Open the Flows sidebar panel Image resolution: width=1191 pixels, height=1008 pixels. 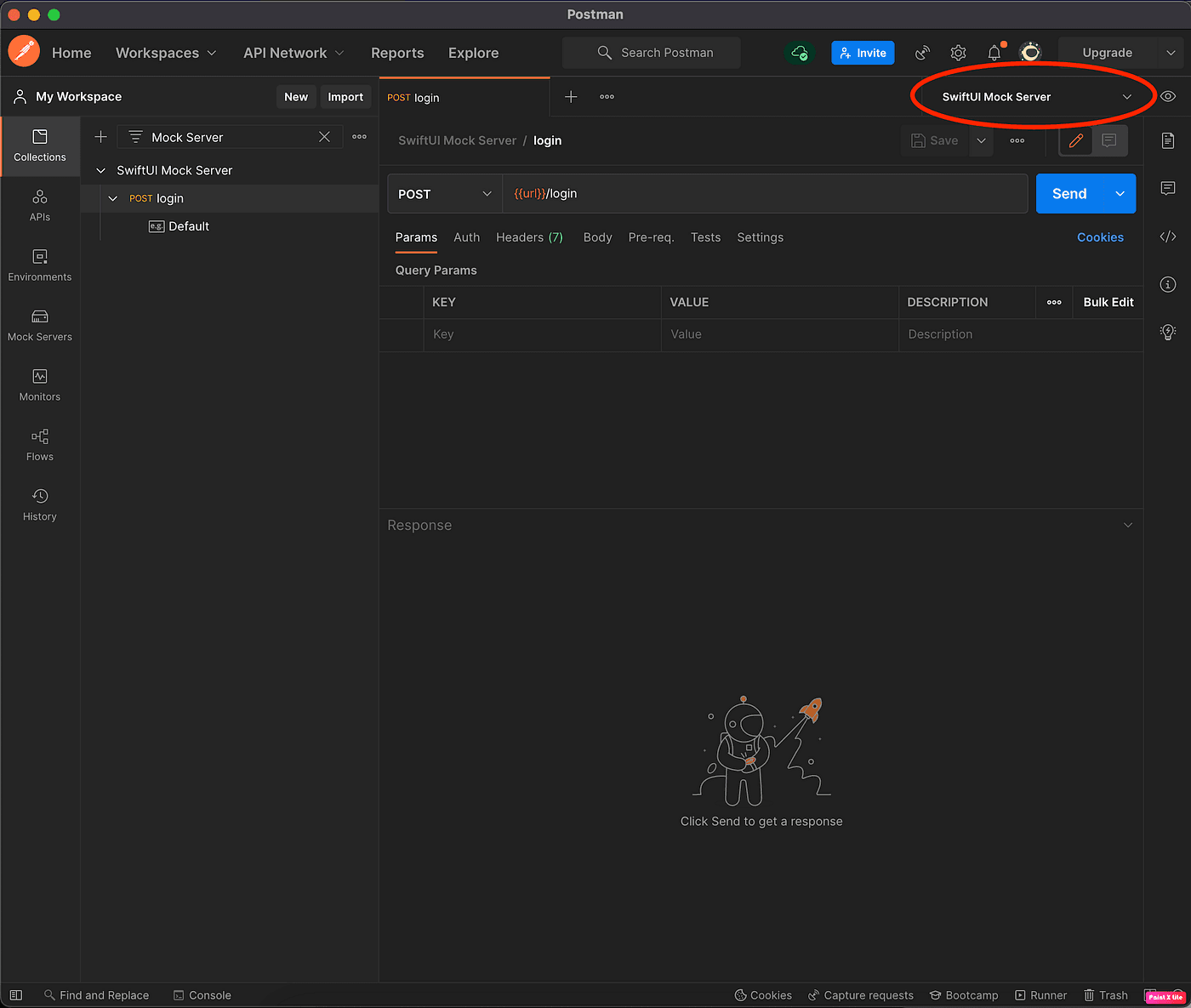click(x=40, y=445)
